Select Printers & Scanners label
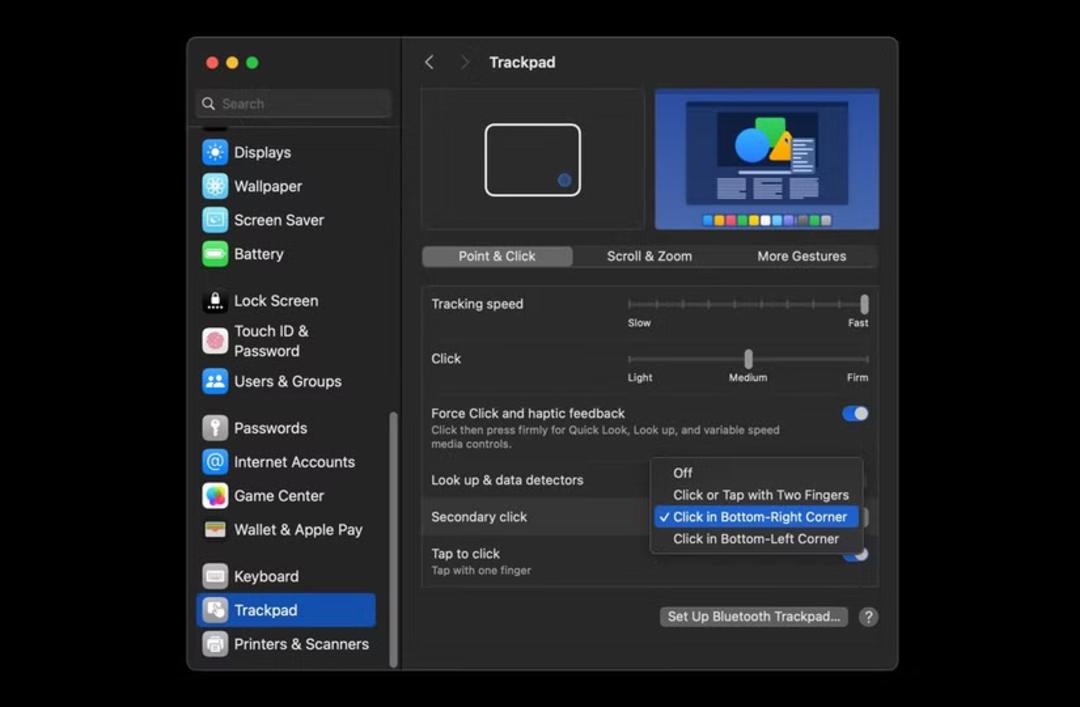The image size is (1080, 707). pos(302,644)
